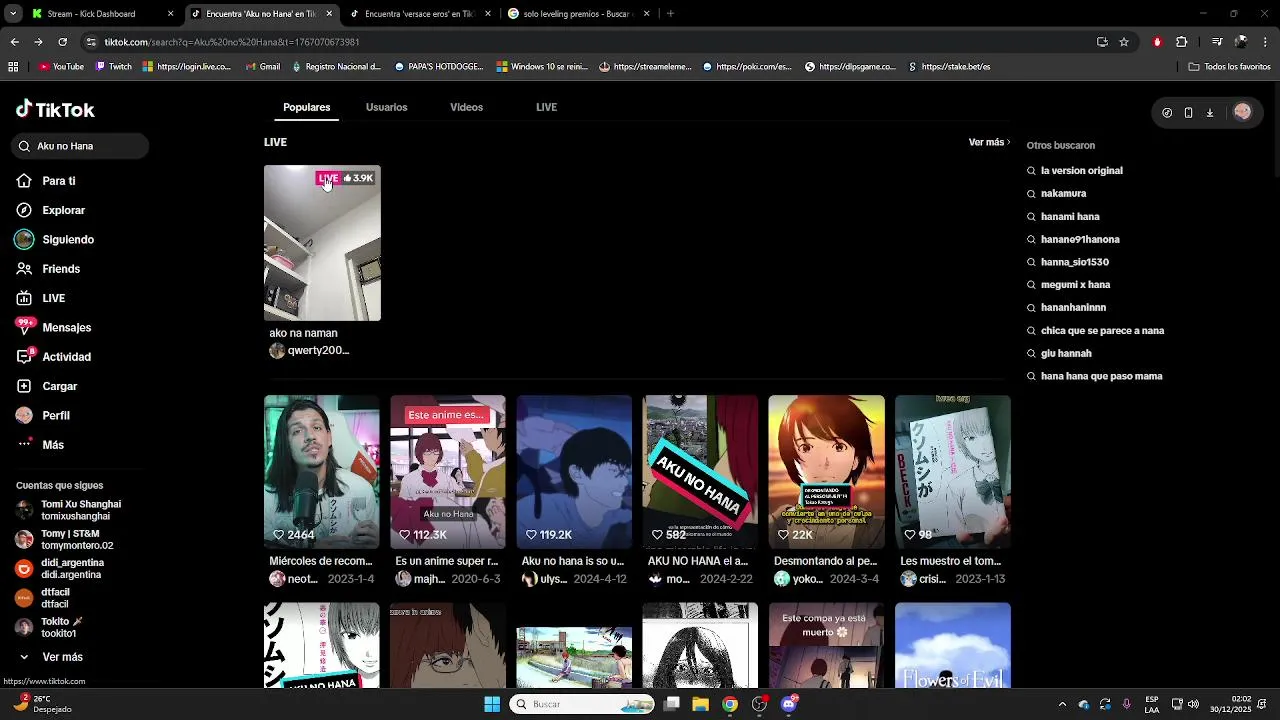
Task: Click the Chrome address bar
Action: [x=590, y=42]
